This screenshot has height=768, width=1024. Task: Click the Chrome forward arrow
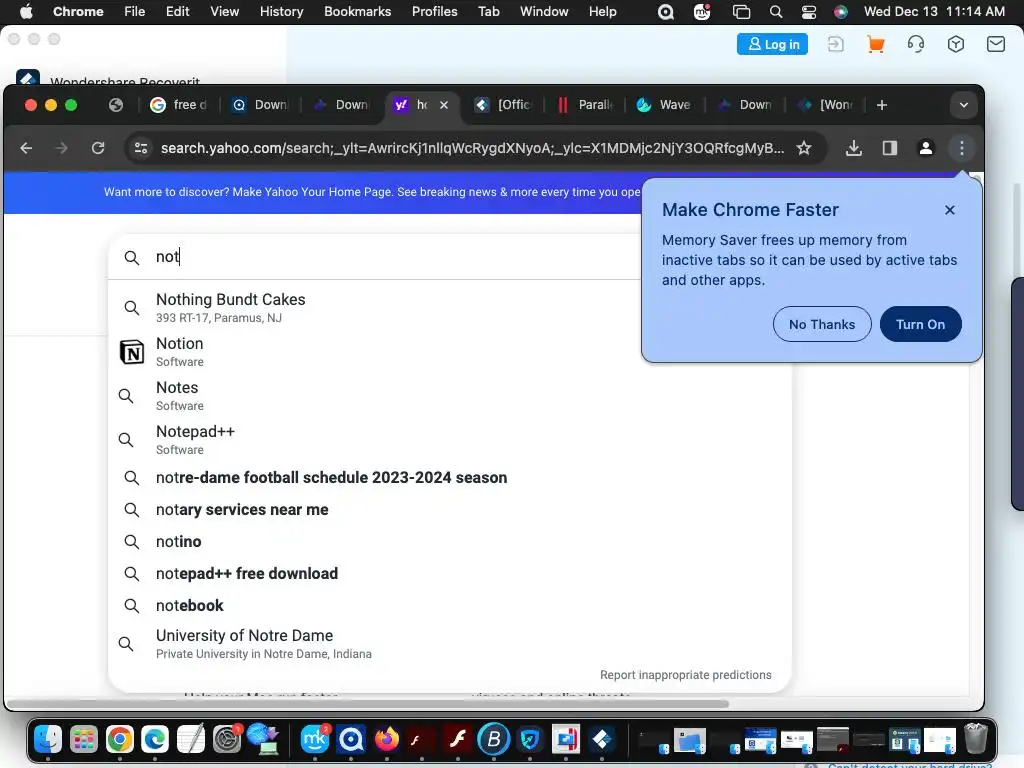pos(61,148)
